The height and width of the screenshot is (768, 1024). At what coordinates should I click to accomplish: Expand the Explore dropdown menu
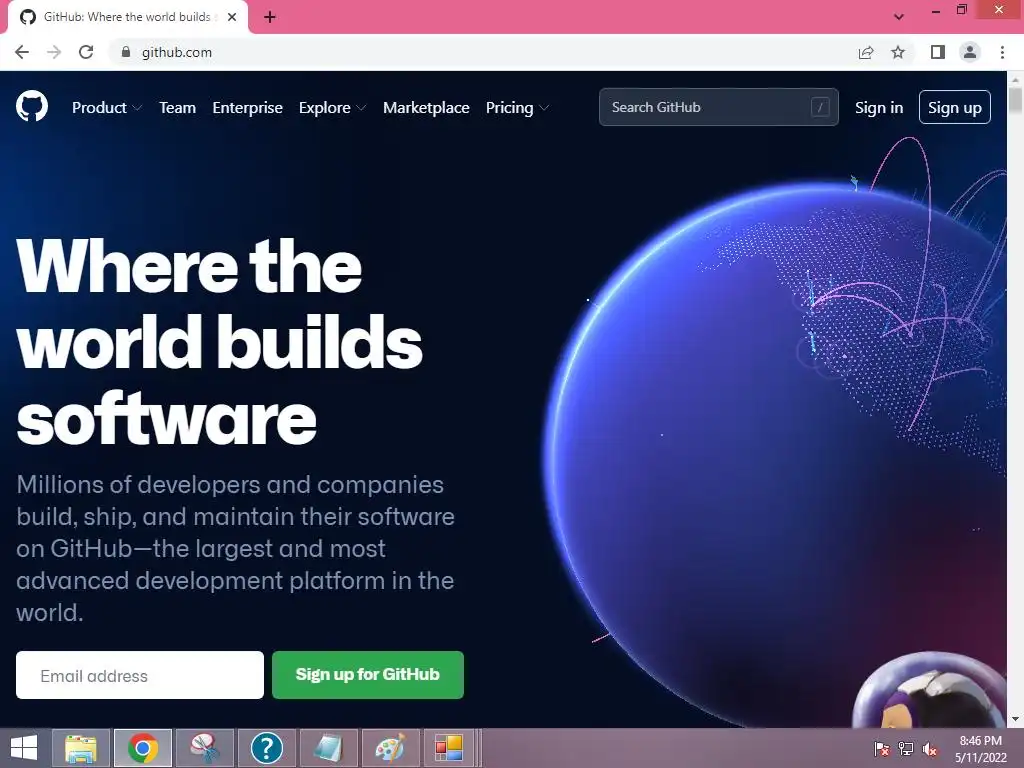[x=332, y=108]
